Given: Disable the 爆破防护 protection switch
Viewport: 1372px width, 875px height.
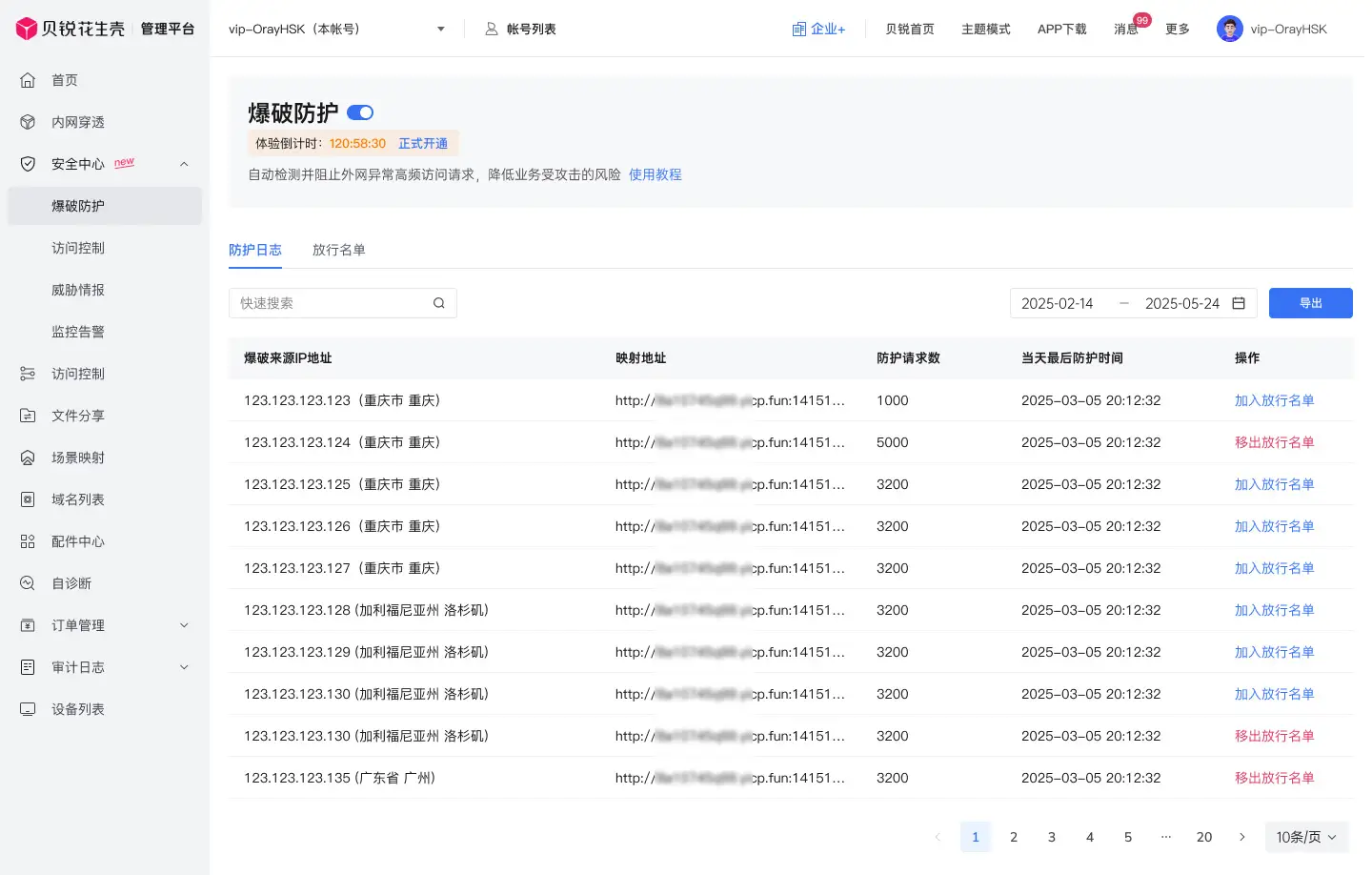Looking at the screenshot, I should pos(359,112).
